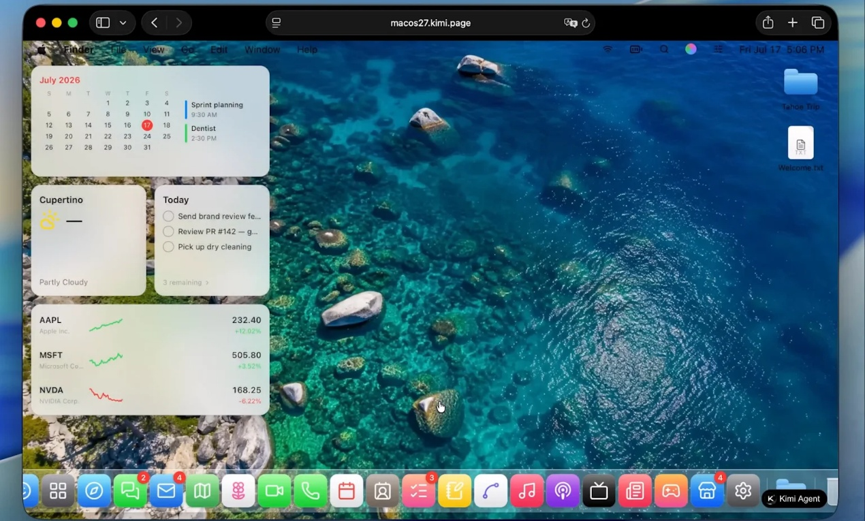Open Safari compass icon in the dock

coord(94,491)
